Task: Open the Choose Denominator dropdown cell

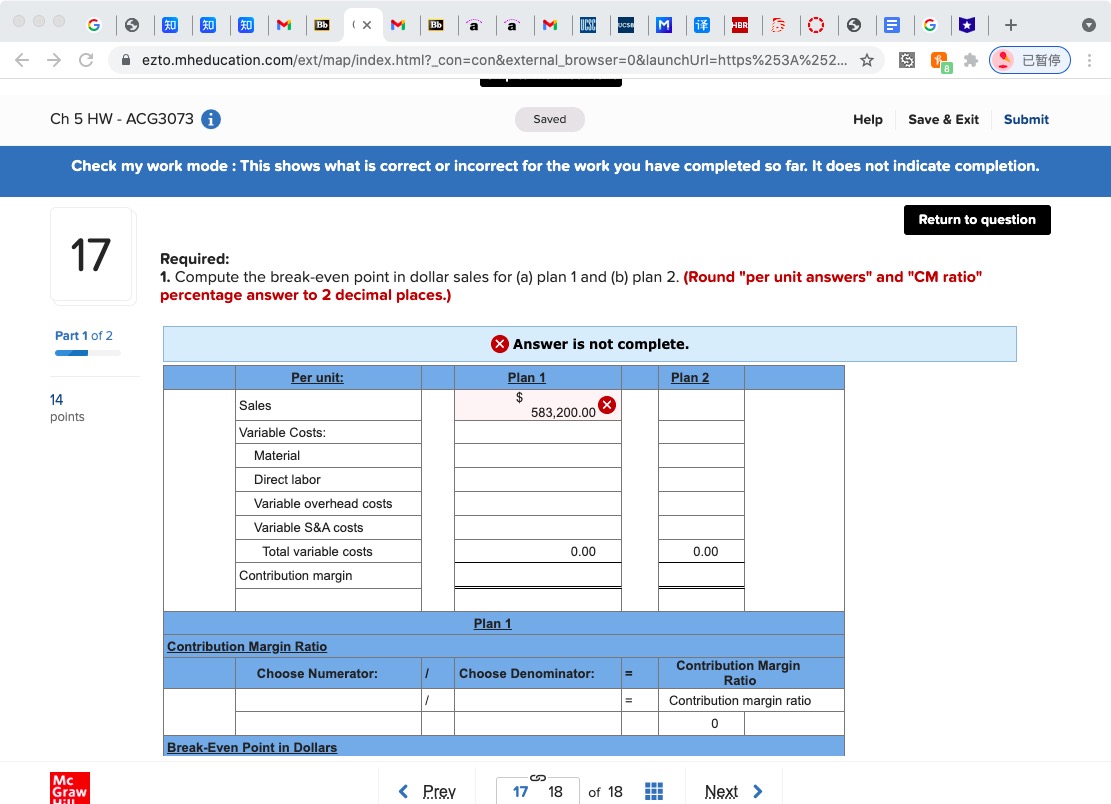Action: [x=538, y=701]
